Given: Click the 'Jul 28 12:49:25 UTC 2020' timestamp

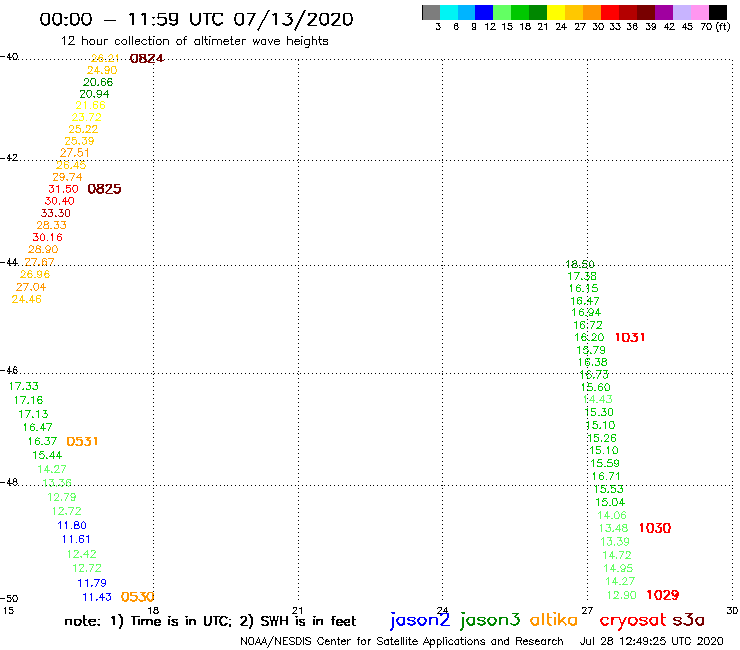Looking at the screenshot, I should pyautogui.click(x=651, y=641).
